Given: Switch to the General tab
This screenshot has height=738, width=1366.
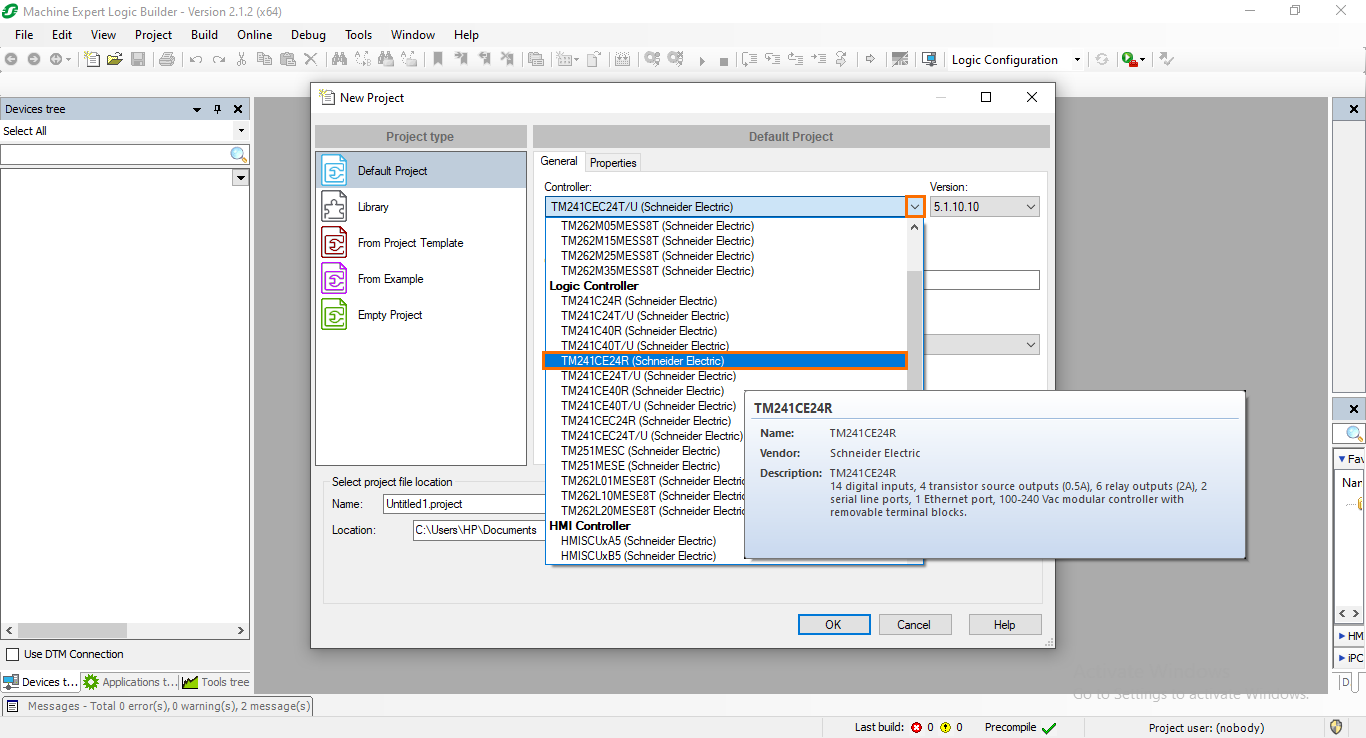Looking at the screenshot, I should (x=559, y=161).
